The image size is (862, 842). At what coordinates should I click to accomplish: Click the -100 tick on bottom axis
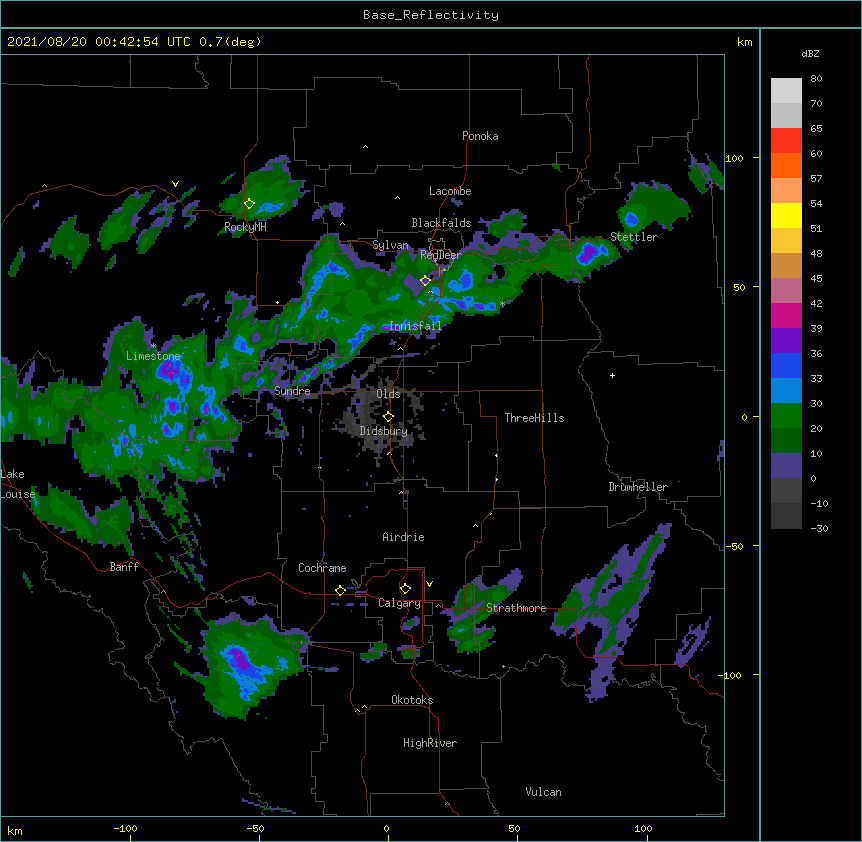126,828
